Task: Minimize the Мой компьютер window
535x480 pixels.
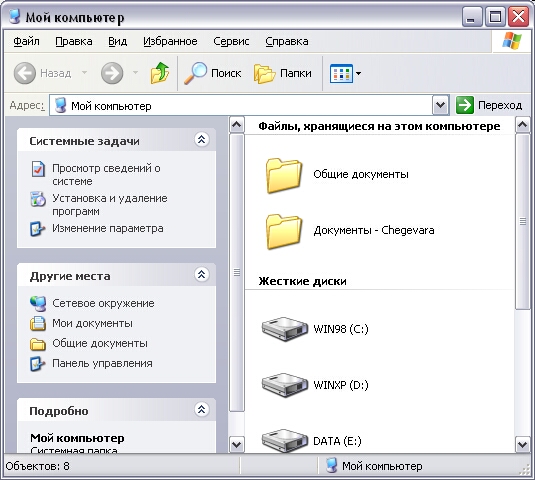Action: pyautogui.click(x=471, y=16)
